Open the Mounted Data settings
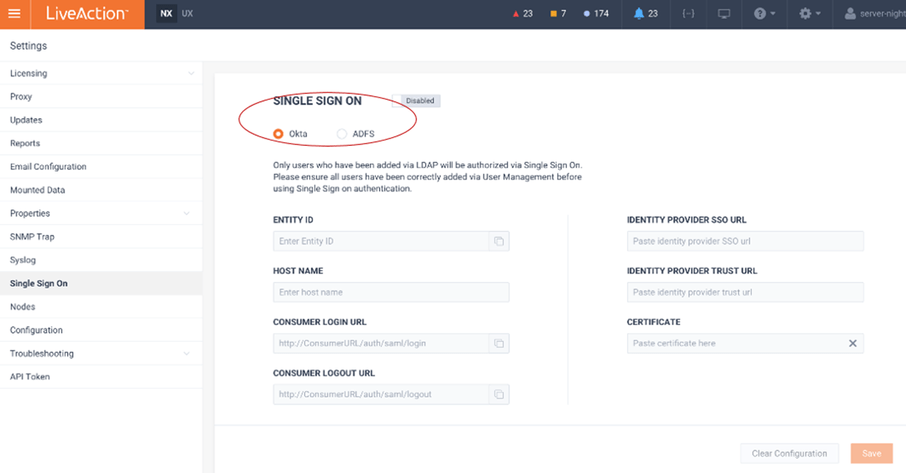 pos(101,190)
